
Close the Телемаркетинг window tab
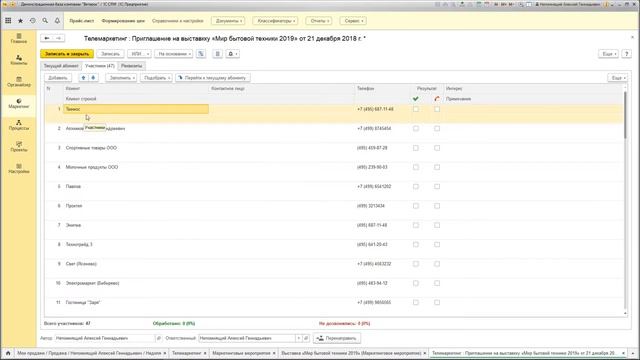coord(205,353)
